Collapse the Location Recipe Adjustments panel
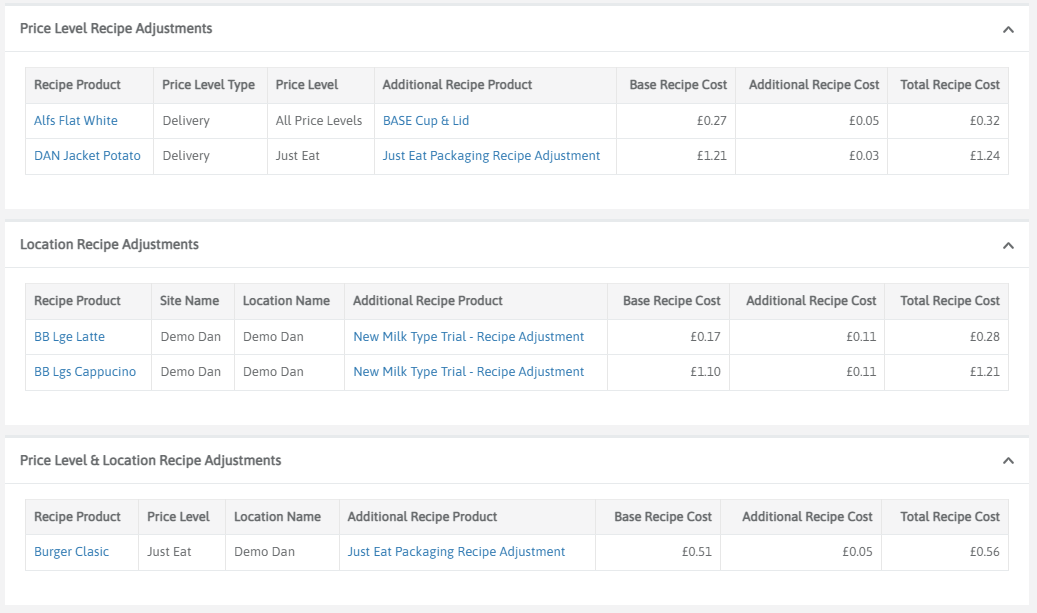1037x613 pixels. (1008, 246)
